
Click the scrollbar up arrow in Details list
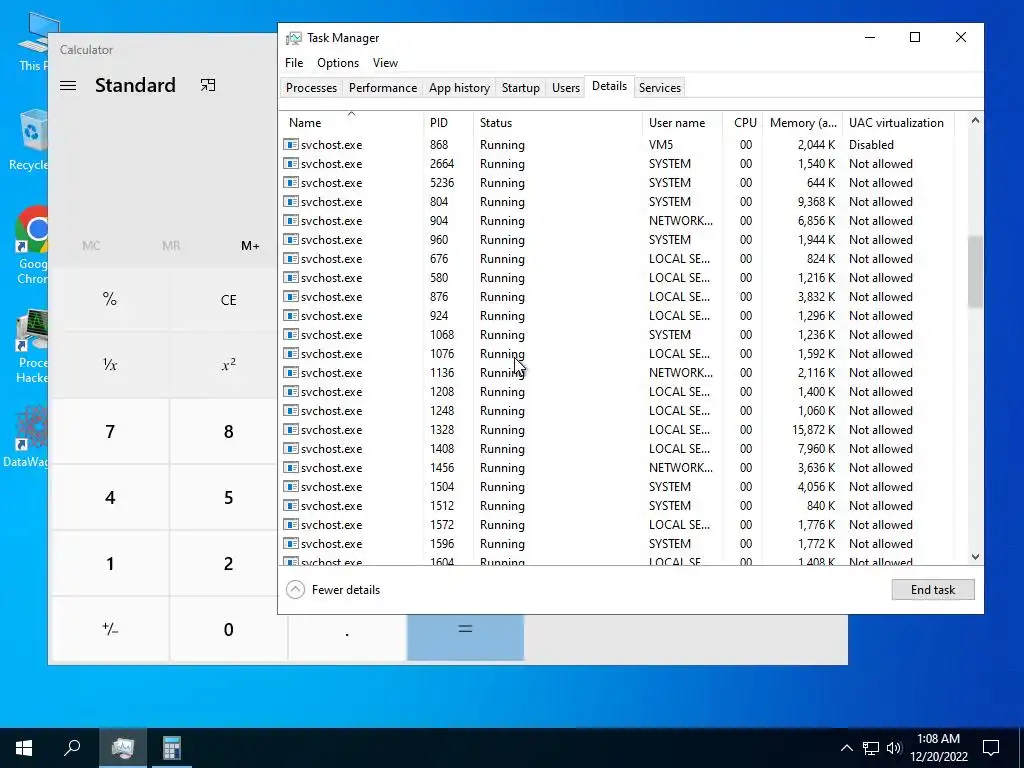975,120
